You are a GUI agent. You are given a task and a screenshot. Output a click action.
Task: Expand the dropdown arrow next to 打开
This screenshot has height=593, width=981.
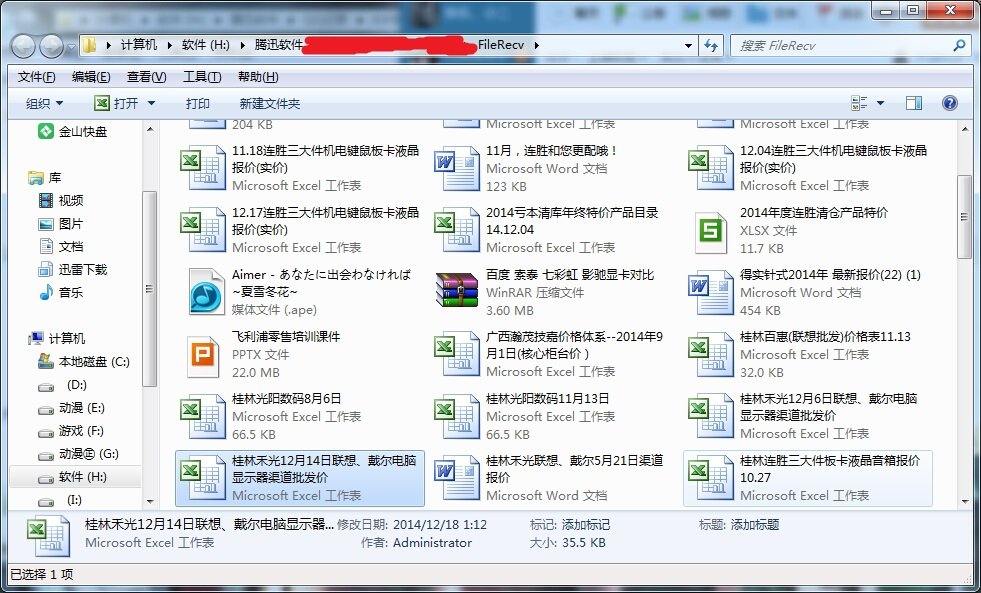point(150,102)
